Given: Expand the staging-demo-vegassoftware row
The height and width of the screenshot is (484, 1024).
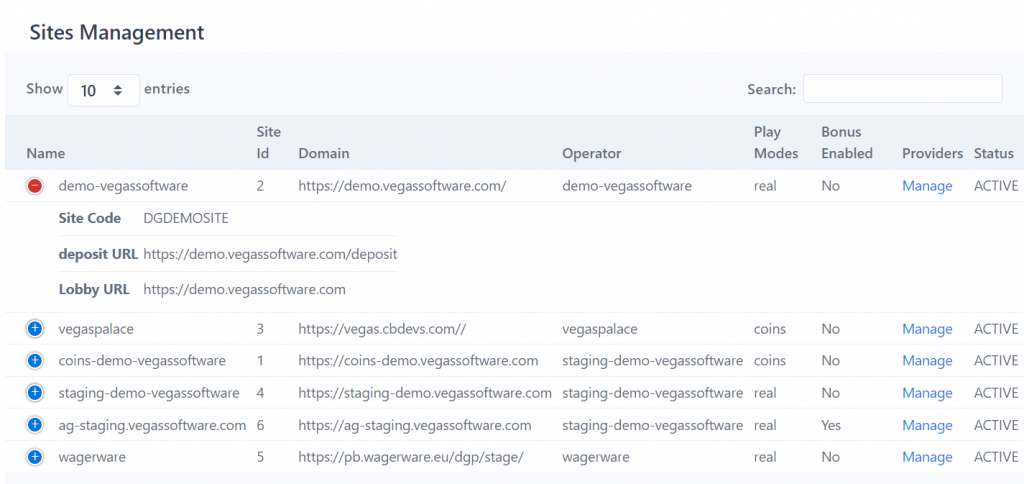Looking at the screenshot, I should click(35, 393).
